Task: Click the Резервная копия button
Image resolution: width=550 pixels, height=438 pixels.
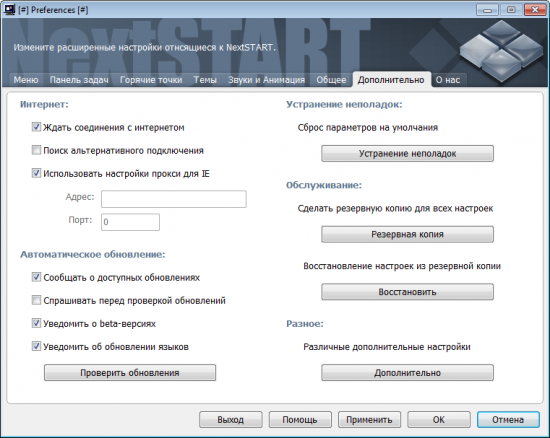Action: click(407, 234)
